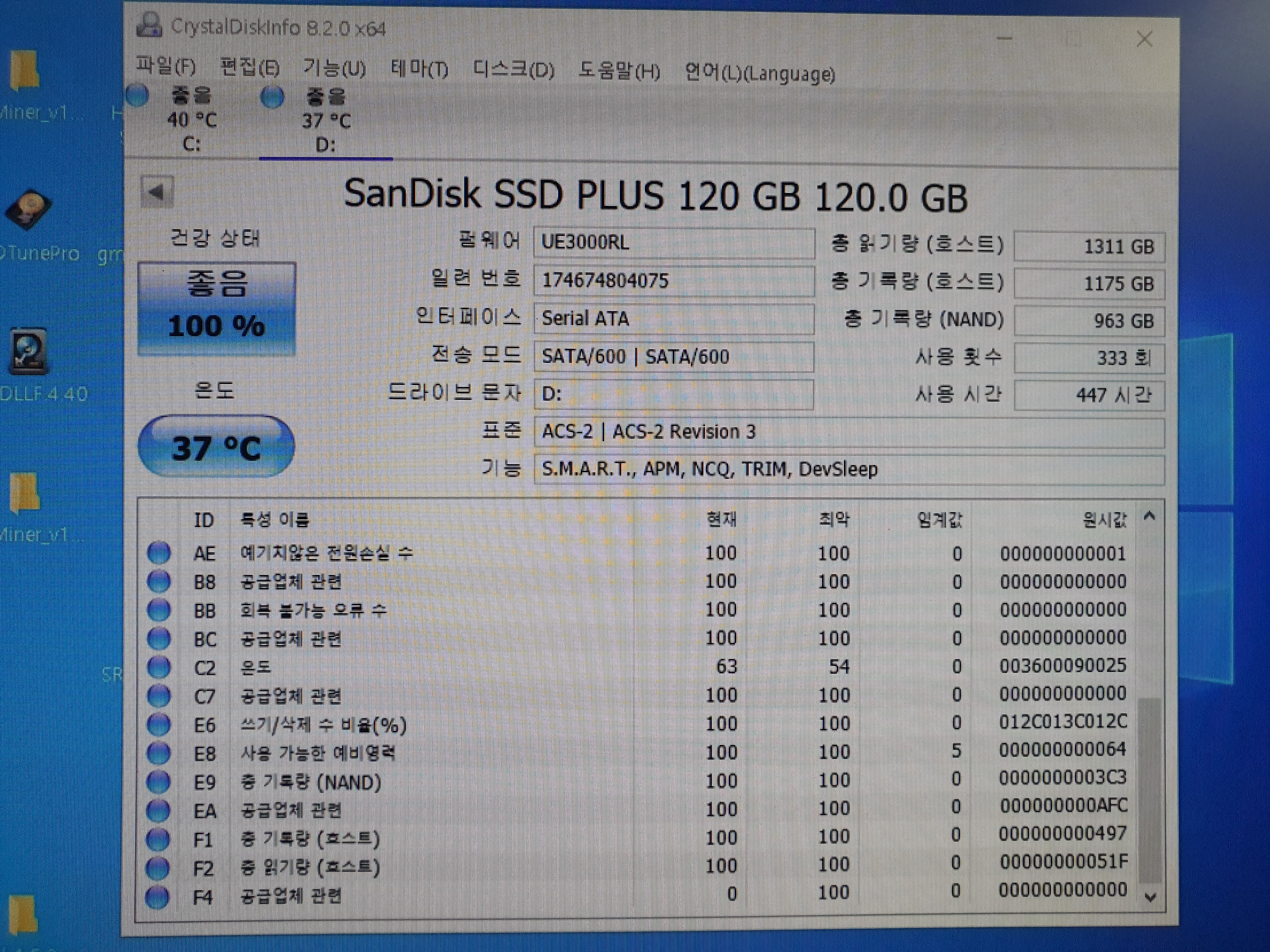Click the features field with S.M.A.R.T., APM
This screenshot has height=952, width=1270.
pyautogui.click(x=849, y=469)
